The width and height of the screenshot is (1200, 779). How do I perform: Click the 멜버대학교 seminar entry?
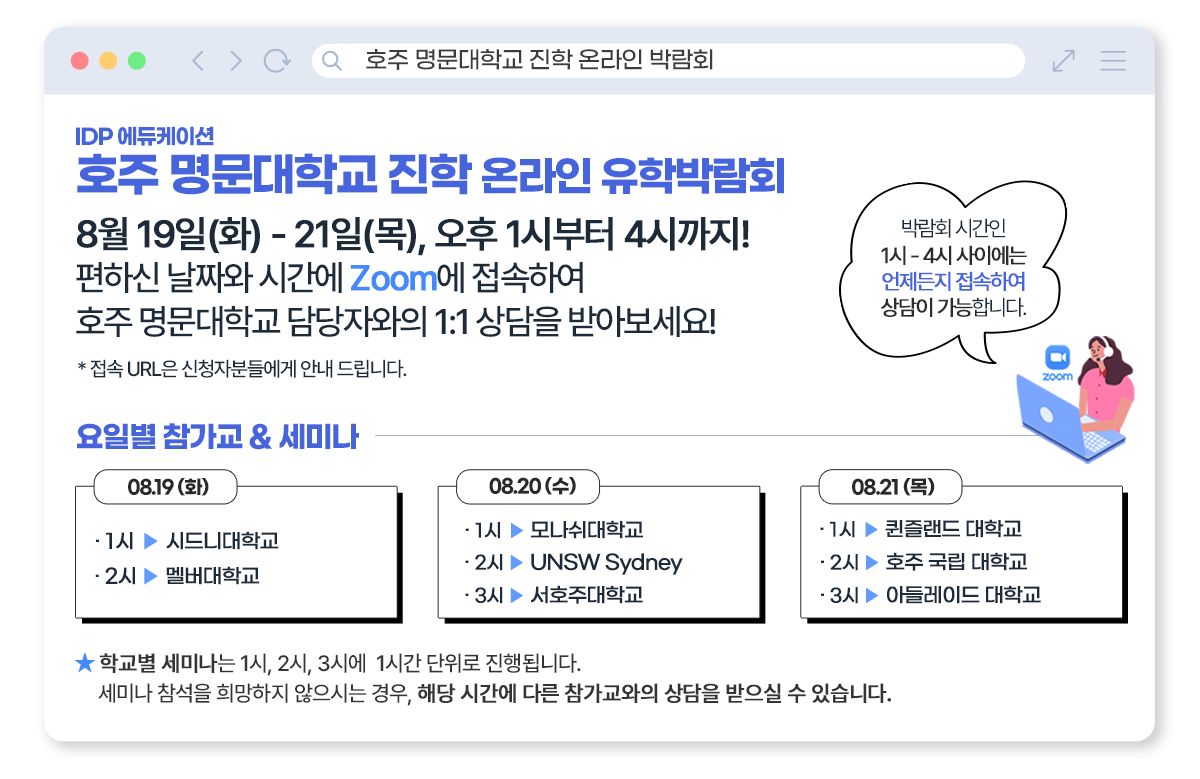177,576
